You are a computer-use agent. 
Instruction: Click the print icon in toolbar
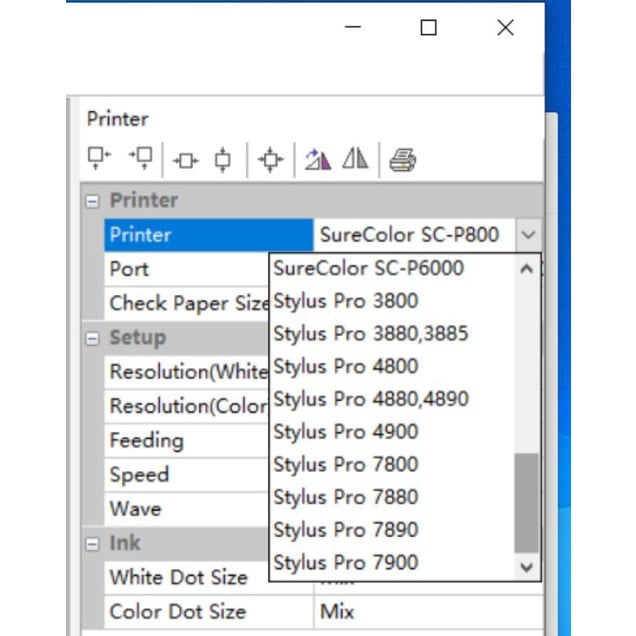click(402, 160)
